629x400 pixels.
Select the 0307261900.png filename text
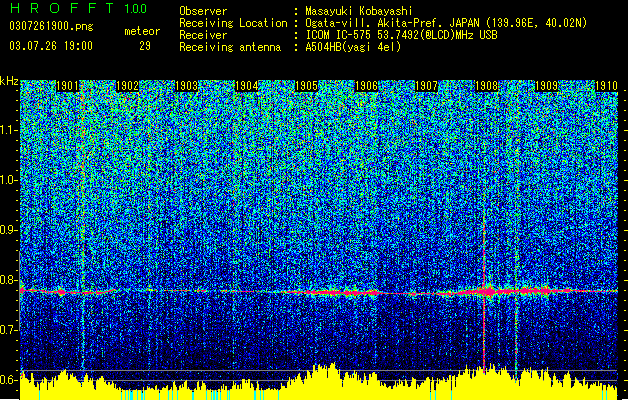(51, 27)
